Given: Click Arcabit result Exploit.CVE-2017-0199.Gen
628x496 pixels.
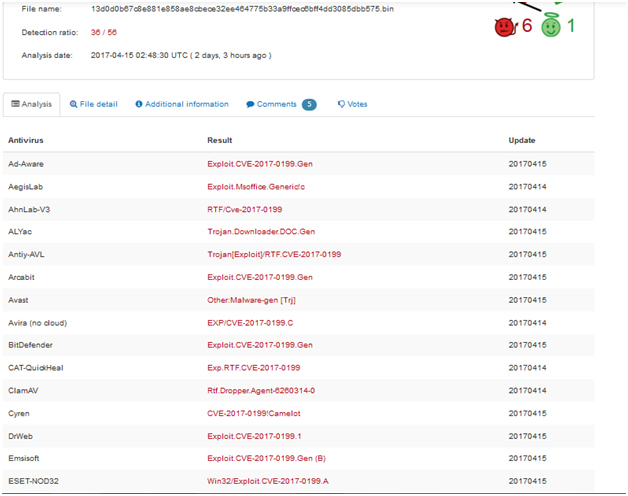Looking at the screenshot, I should coord(260,277).
